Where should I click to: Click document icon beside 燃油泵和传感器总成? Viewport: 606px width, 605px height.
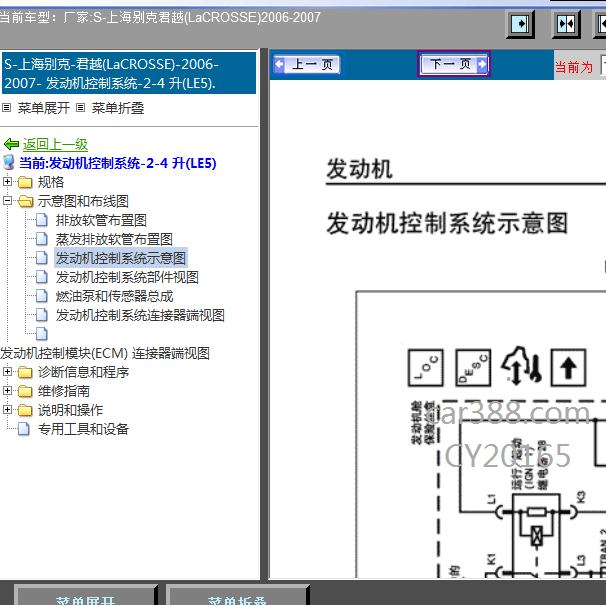(42, 295)
